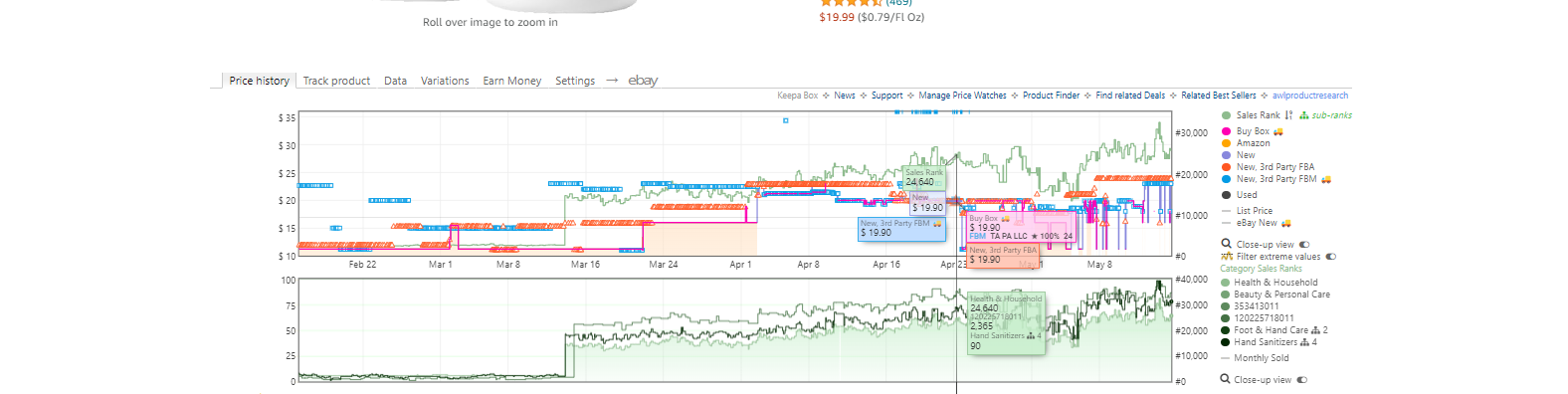1568x394 pixels.
Task: Switch Filter extreme values toggle
Action: (1331, 257)
